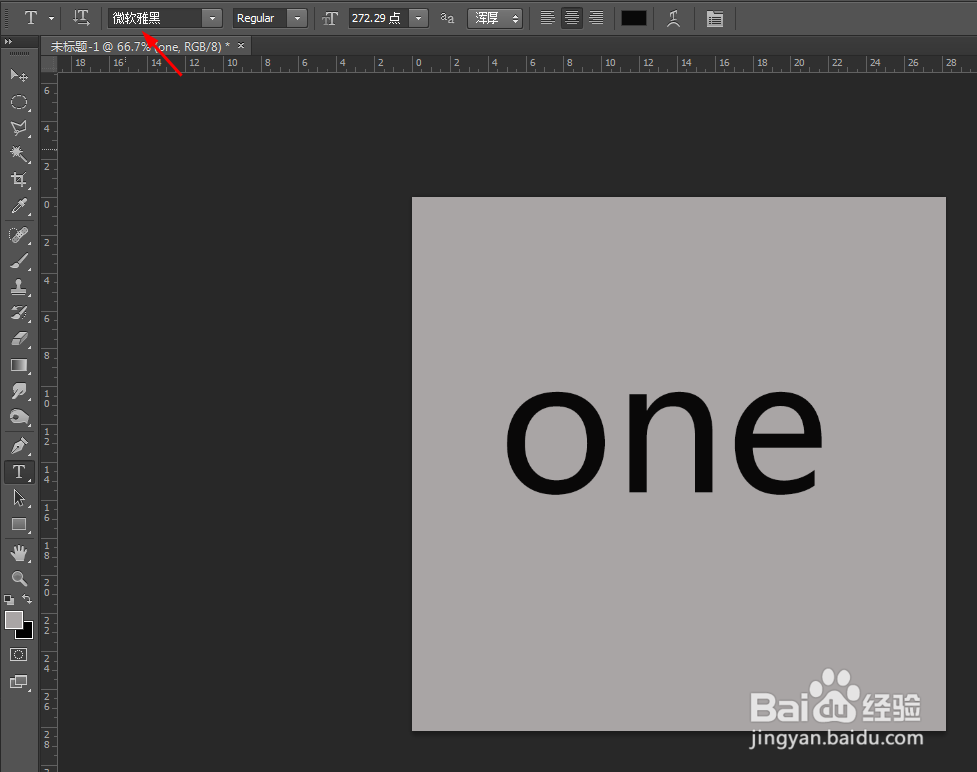
Task: Open the tool preset picker arrow
Action: click(51, 19)
